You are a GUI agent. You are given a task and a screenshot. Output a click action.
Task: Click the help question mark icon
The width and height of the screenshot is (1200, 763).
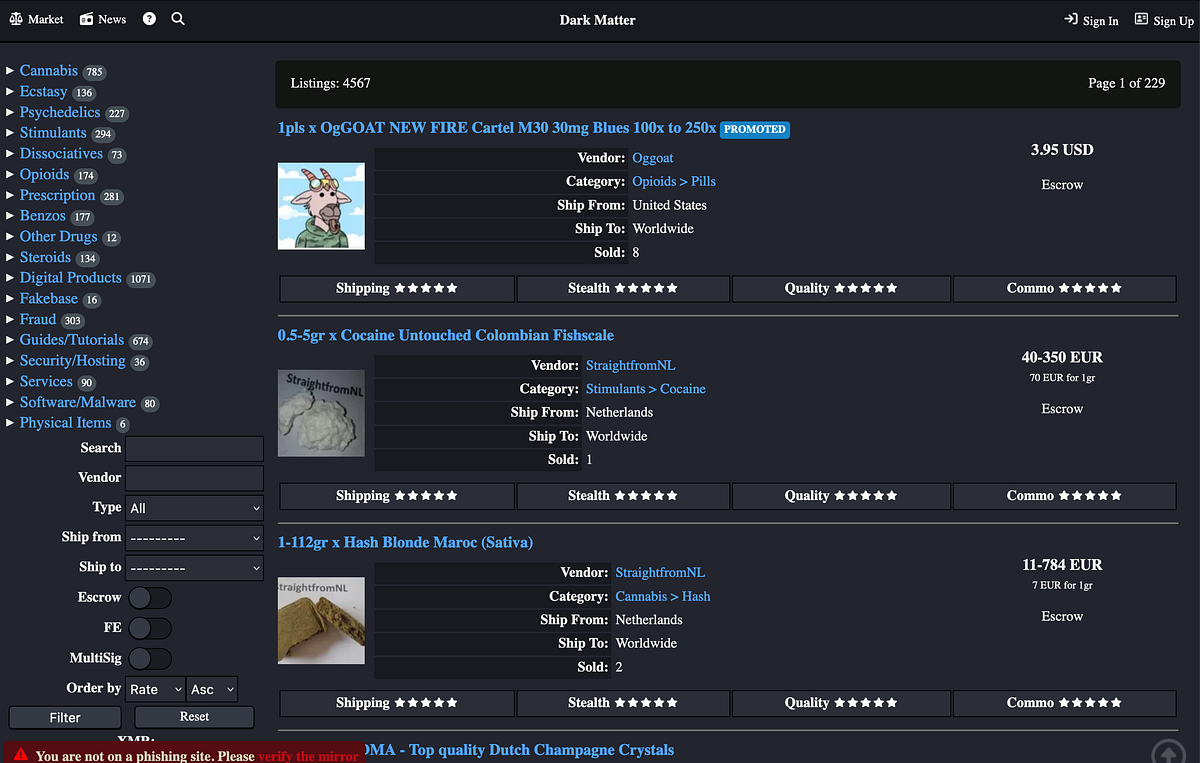pyautogui.click(x=149, y=19)
